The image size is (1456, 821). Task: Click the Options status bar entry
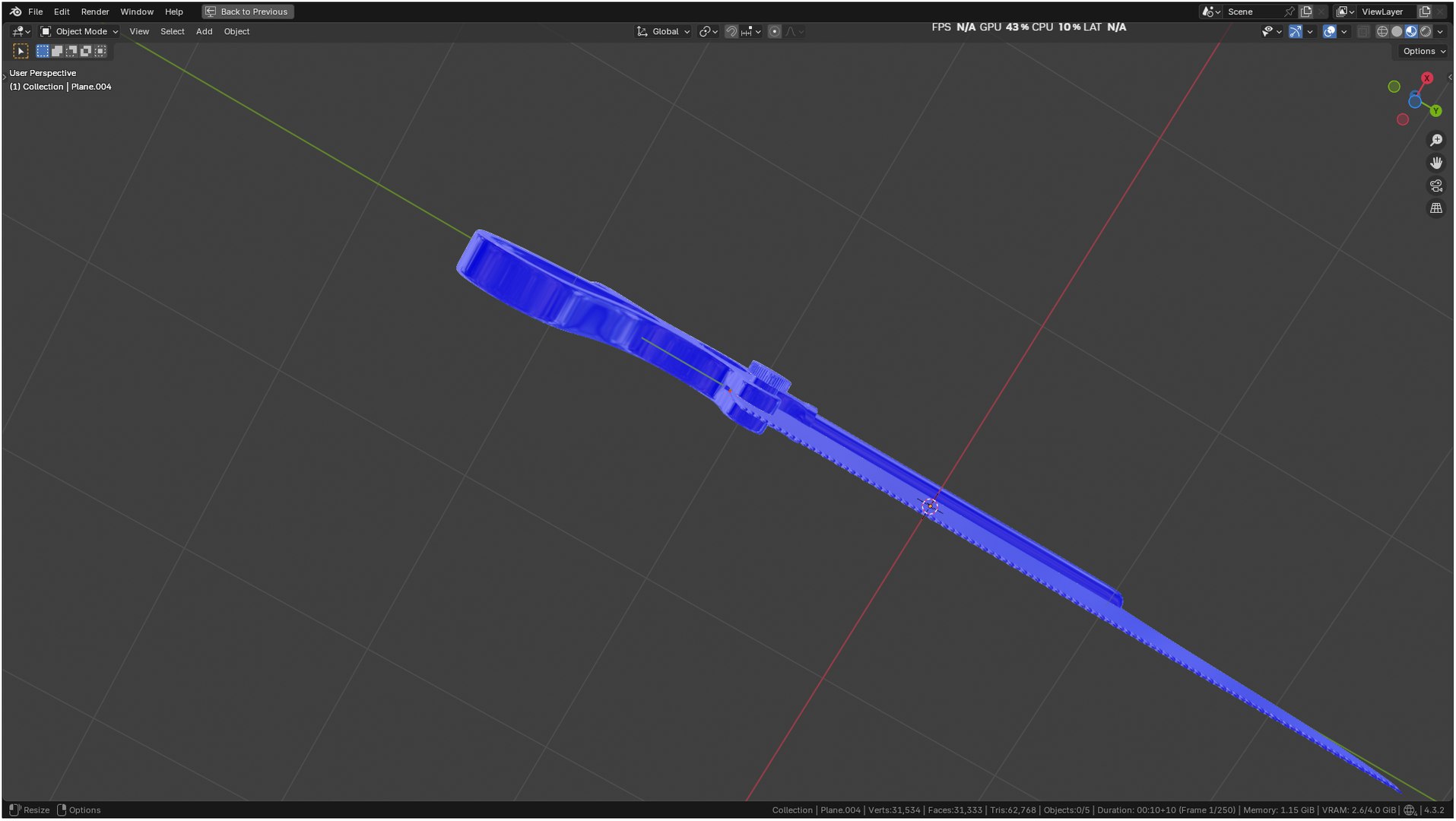(x=79, y=810)
